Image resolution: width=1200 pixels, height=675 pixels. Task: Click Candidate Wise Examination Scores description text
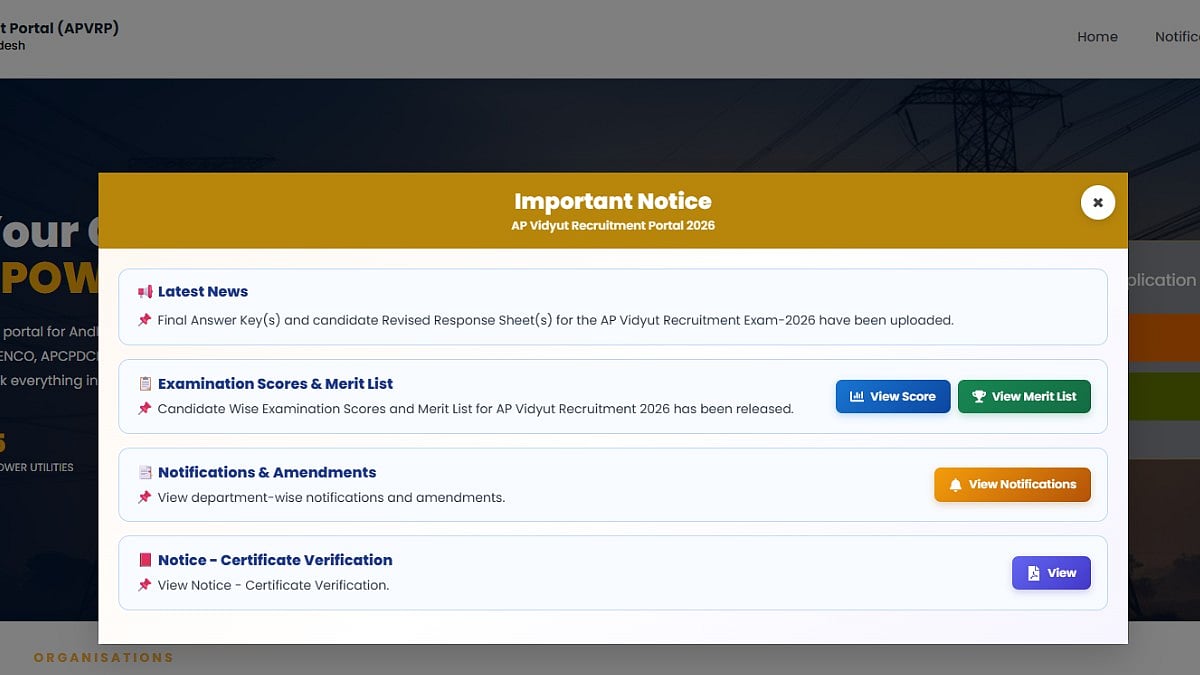pyautogui.click(x=476, y=409)
